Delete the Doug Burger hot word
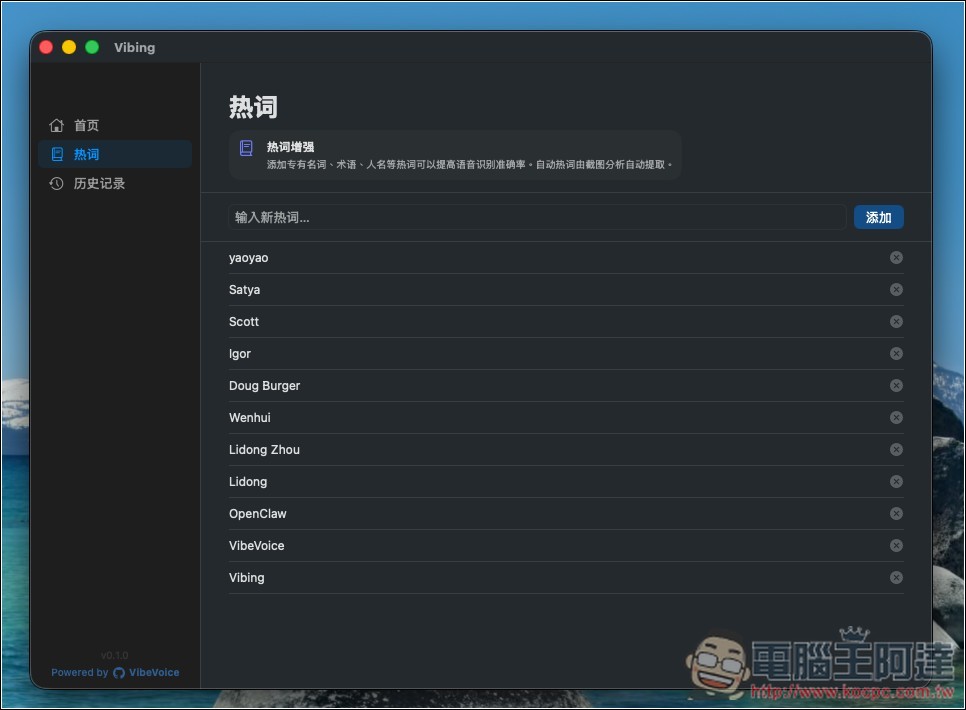The image size is (966, 710). (896, 385)
